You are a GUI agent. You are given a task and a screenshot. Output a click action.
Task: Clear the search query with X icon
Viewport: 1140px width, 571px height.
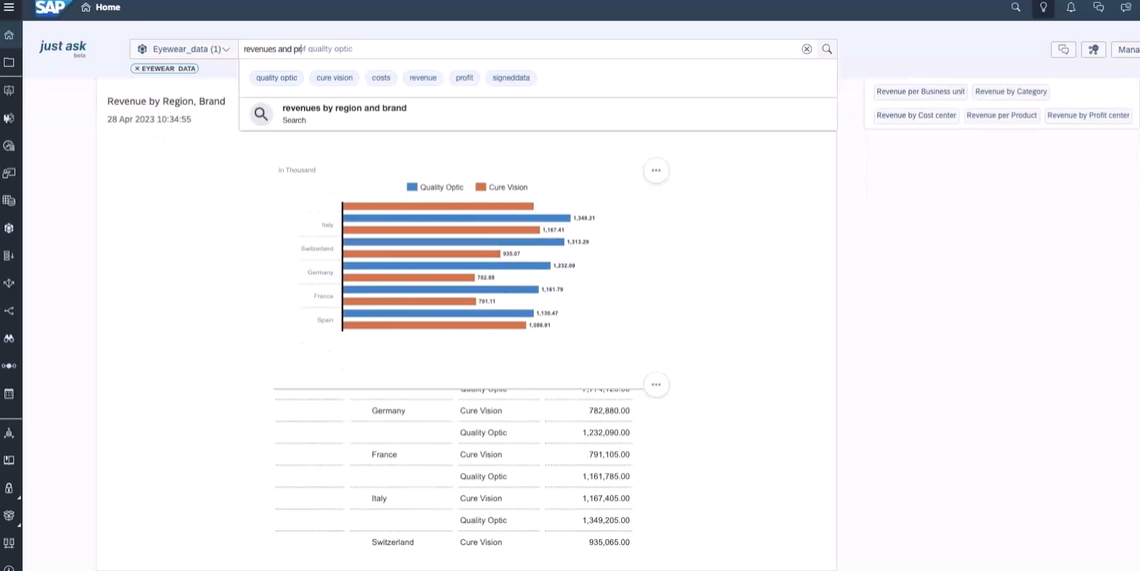[x=806, y=49]
